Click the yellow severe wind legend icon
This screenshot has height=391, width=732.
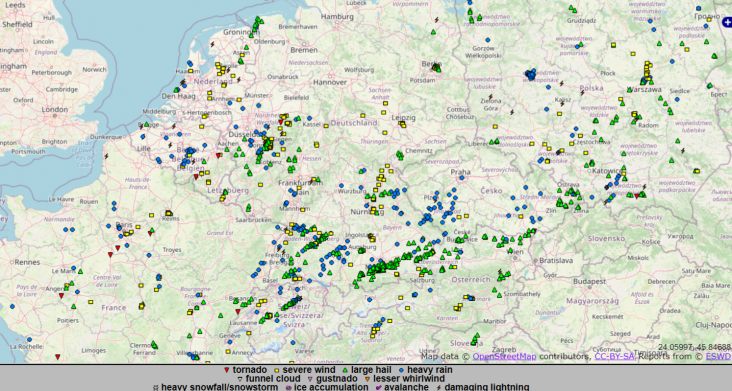coord(276,370)
